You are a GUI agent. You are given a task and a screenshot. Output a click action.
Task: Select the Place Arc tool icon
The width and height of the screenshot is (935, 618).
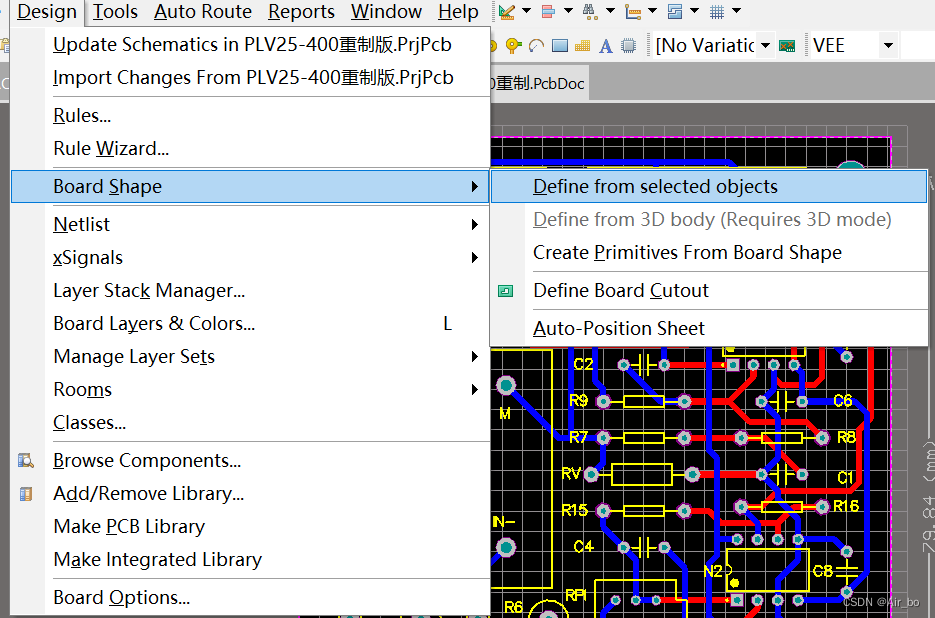(537, 46)
